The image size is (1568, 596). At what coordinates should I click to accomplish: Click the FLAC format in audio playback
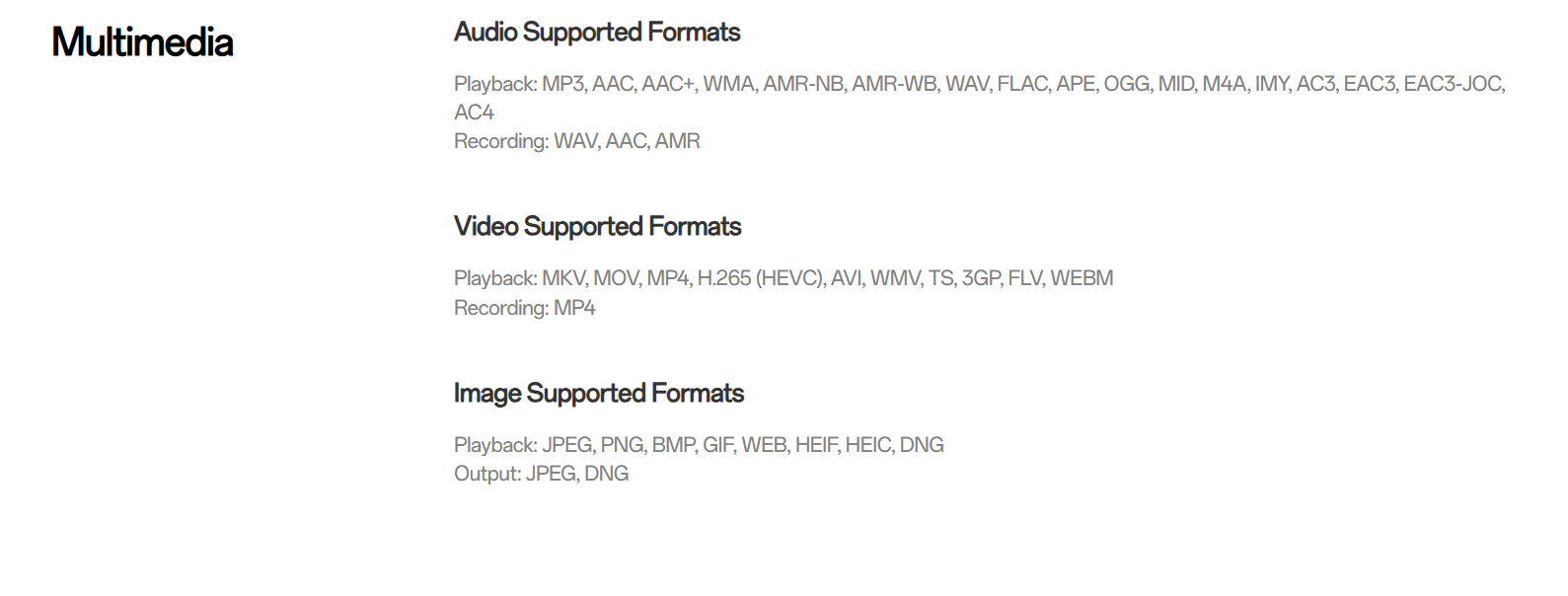click(x=1022, y=84)
